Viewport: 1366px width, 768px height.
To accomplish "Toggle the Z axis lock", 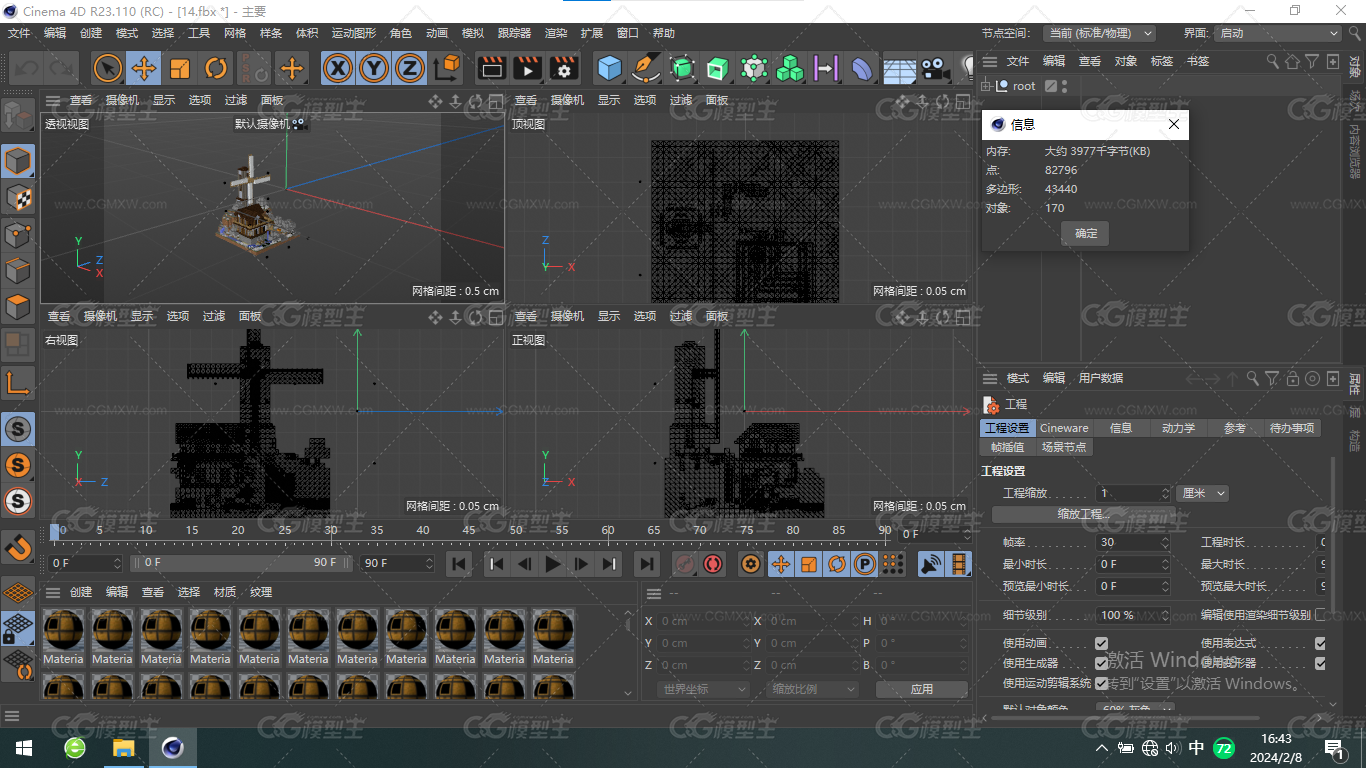I will pyautogui.click(x=409, y=68).
